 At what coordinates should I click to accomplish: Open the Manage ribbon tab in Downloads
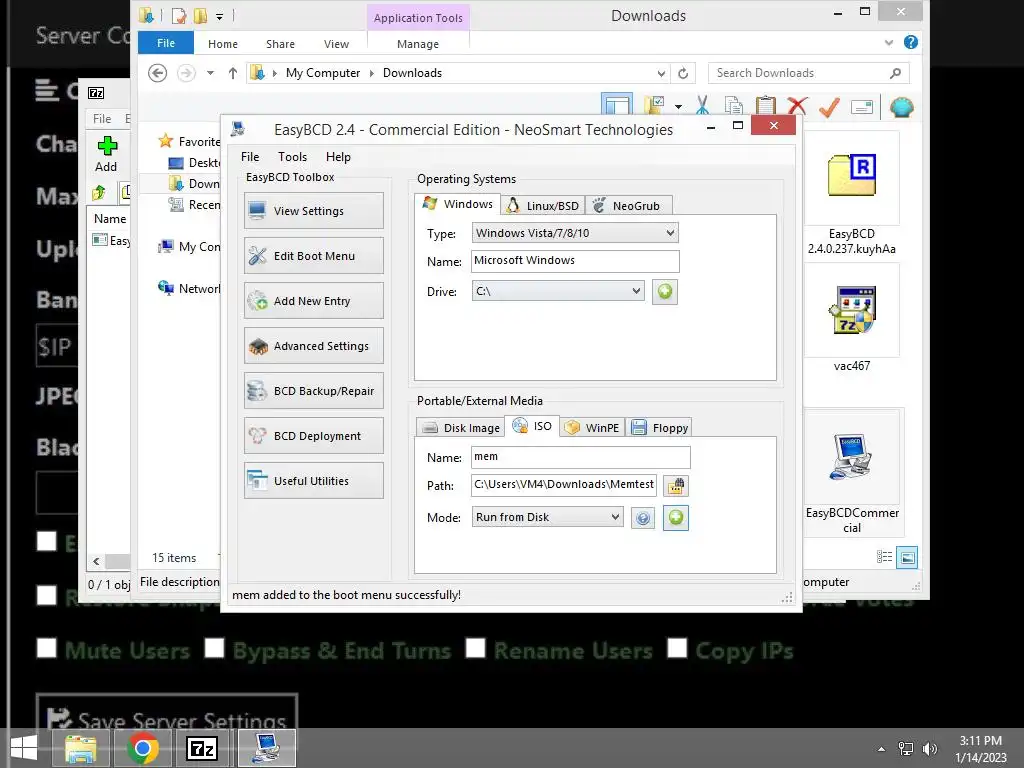pos(418,44)
